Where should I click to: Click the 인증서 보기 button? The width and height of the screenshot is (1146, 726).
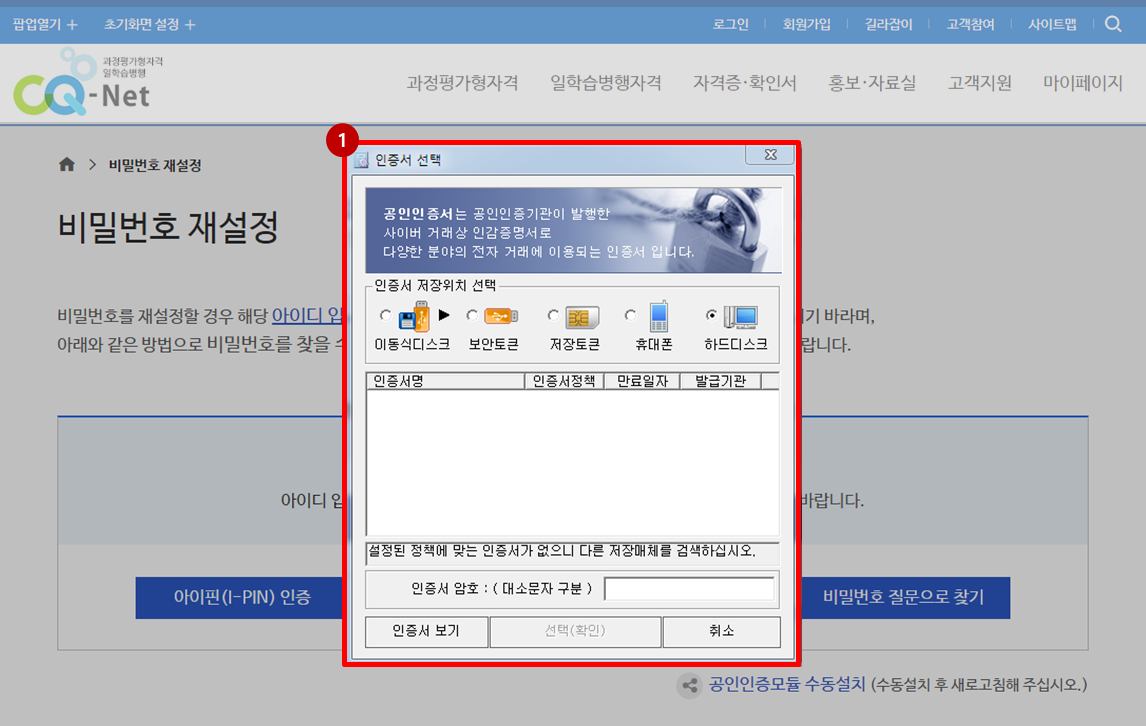pos(427,631)
